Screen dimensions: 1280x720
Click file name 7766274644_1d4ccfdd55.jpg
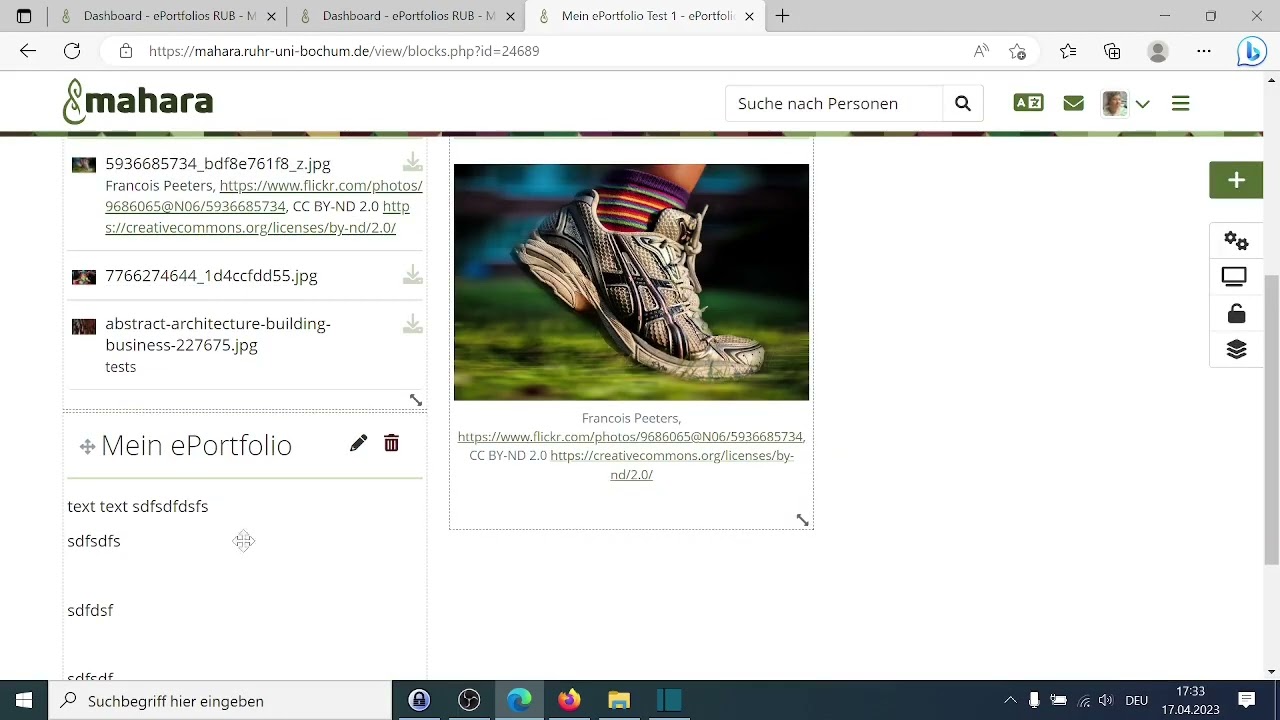211,275
